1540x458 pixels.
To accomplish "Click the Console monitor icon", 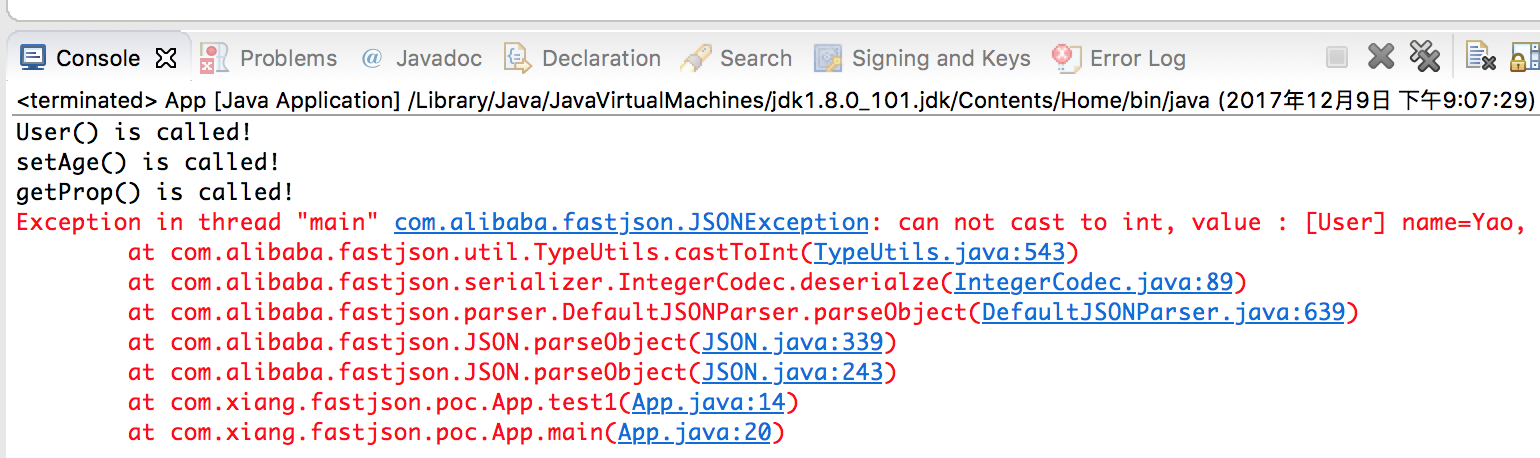I will point(33,57).
